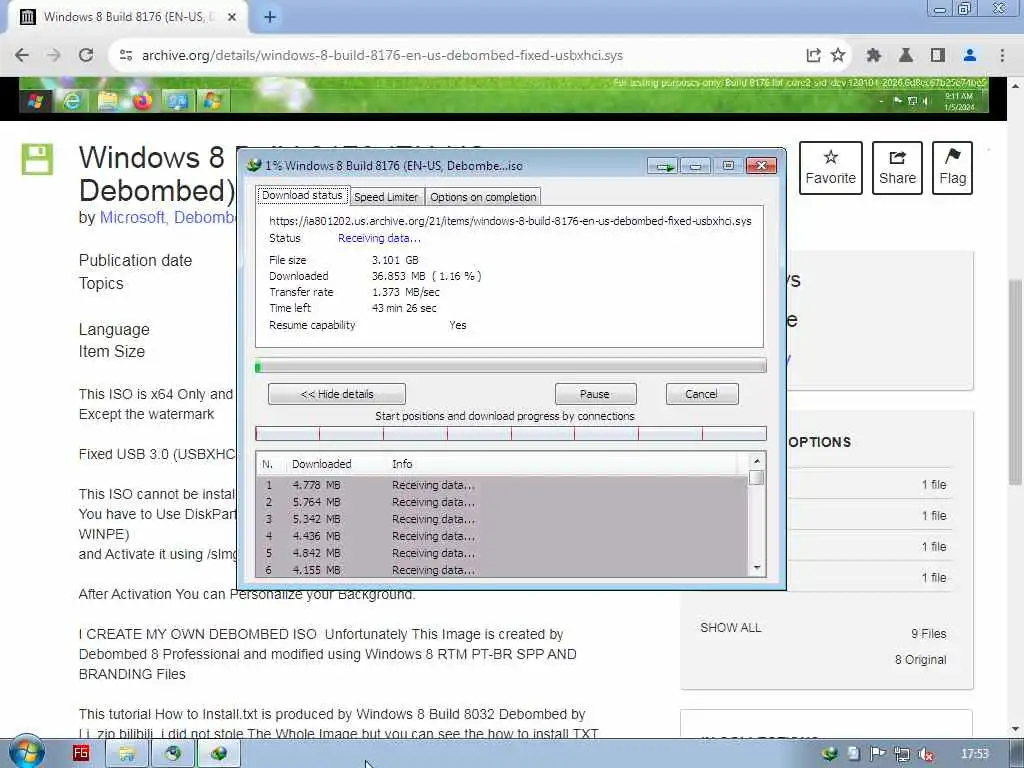Close the Windows 8 Build 8176 tab
The height and width of the screenshot is (768, 1024).
(x=232, y=17)
